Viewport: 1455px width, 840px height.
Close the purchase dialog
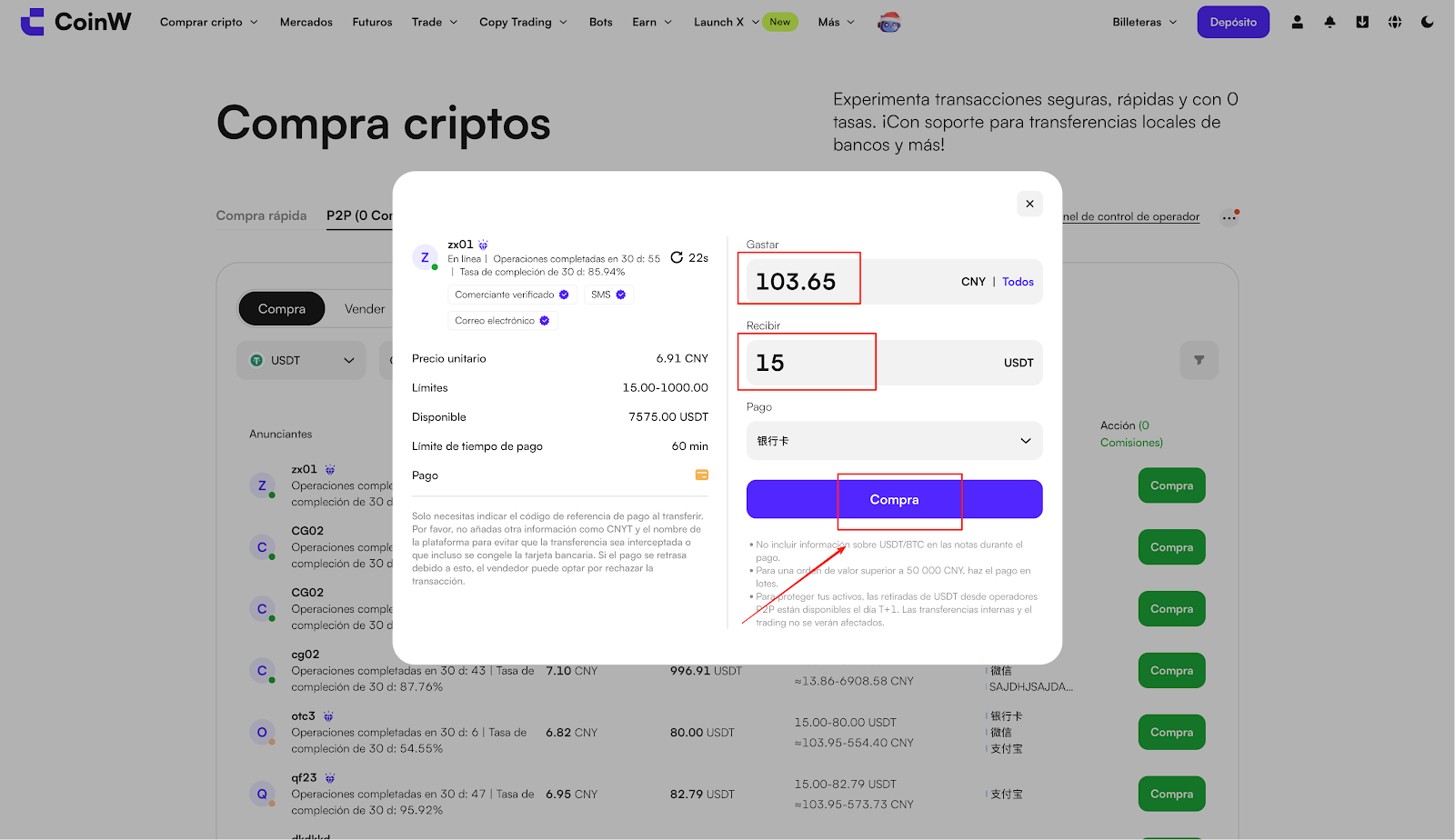click(x=1029, y=204)
